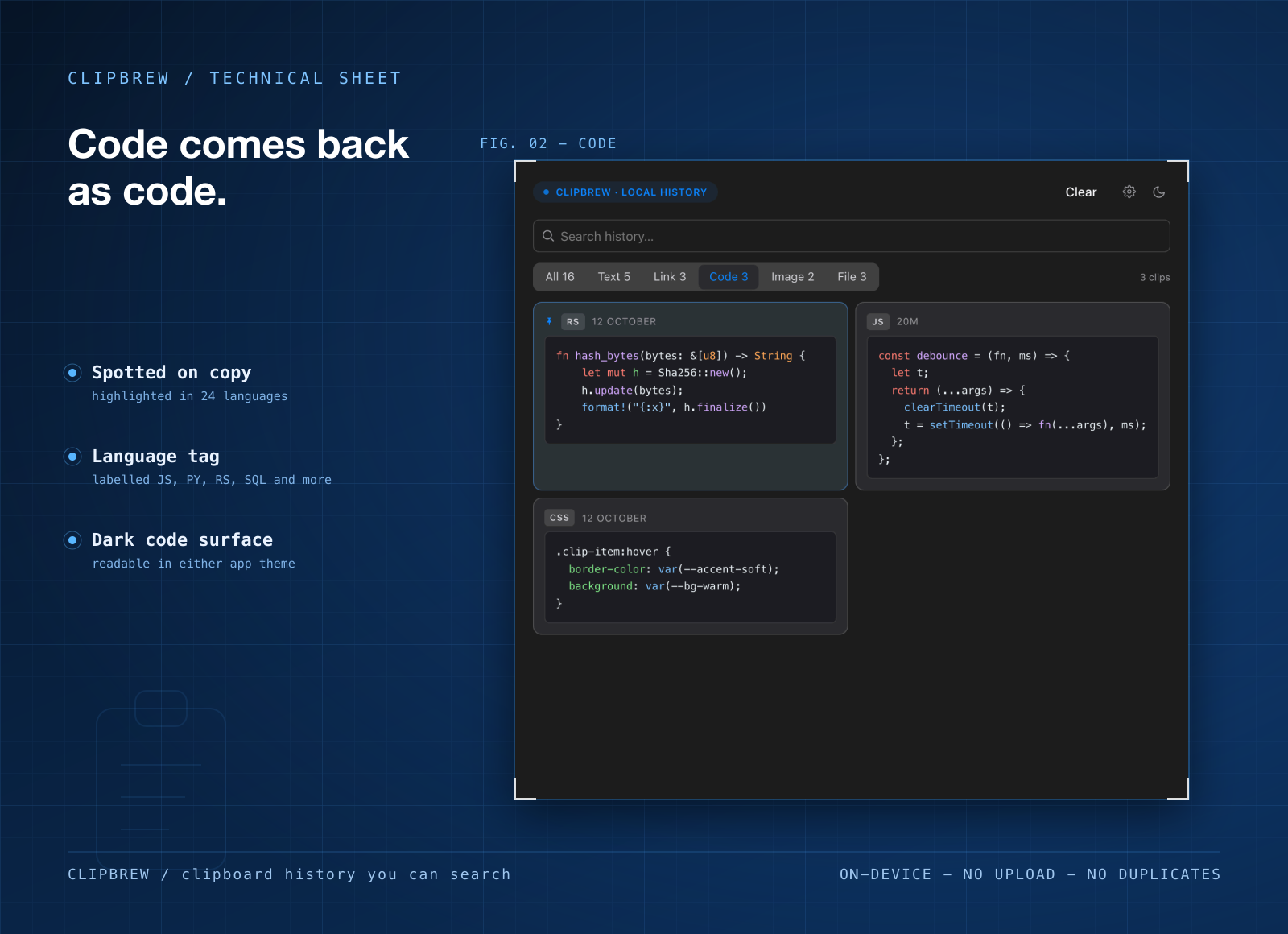Click the FIG. 02 — CODE caption
This screenshot has height=934, width=1288.
click(548, 143)
